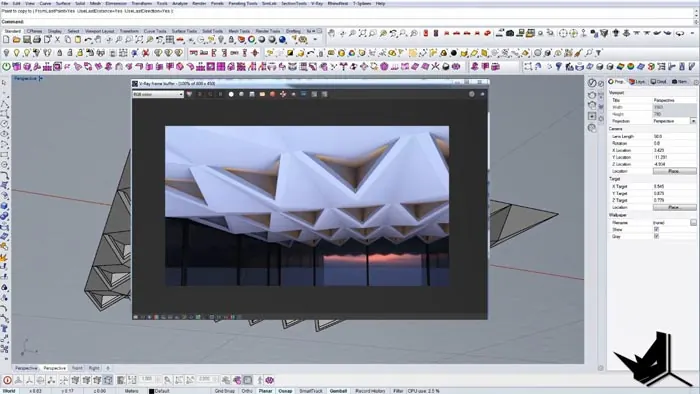Click the green power icon in pink toolbar
The image size is (700, 394).
(x=6, y=67)
